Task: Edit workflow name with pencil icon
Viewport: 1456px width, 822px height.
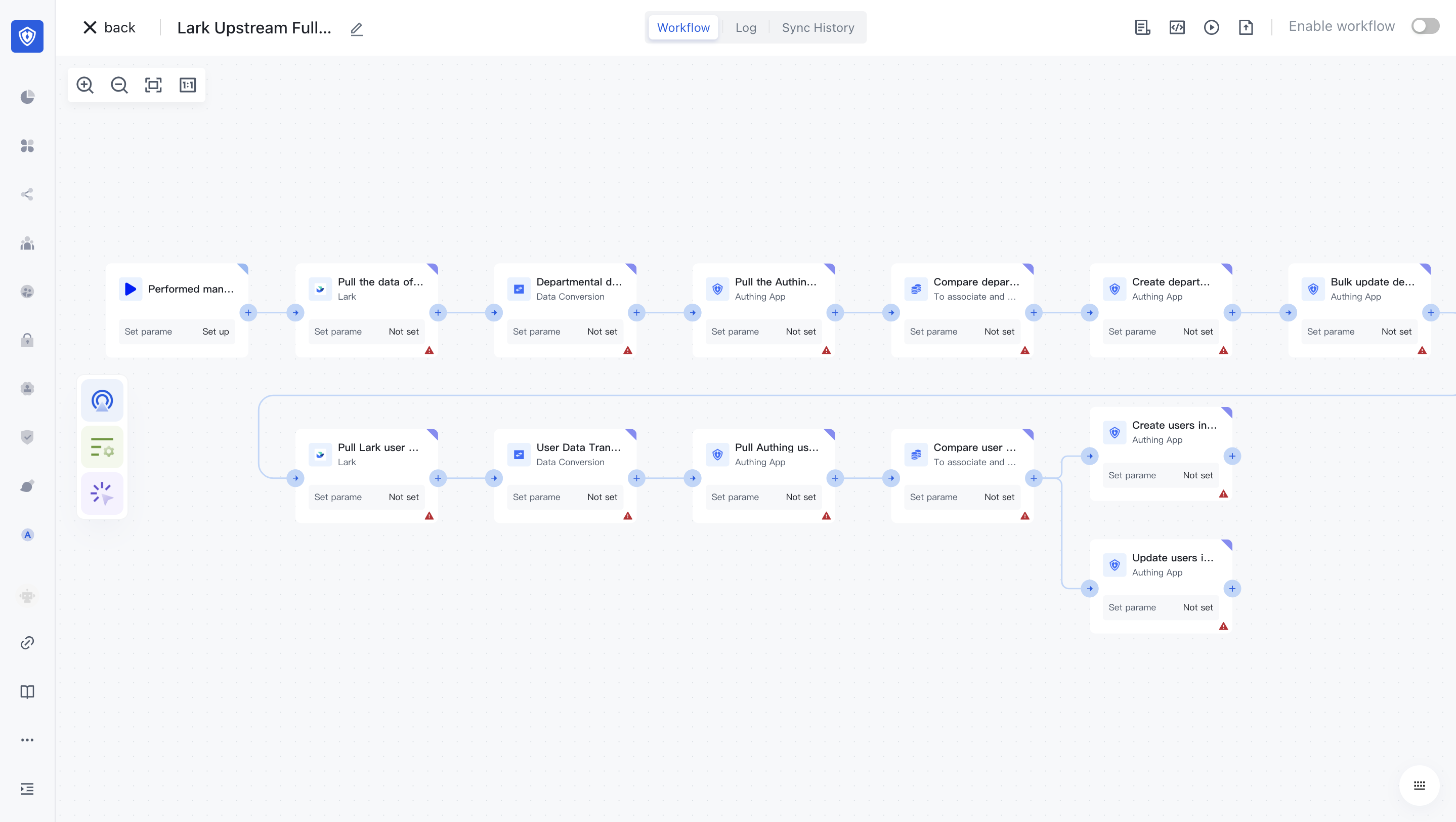Action: 356,28
